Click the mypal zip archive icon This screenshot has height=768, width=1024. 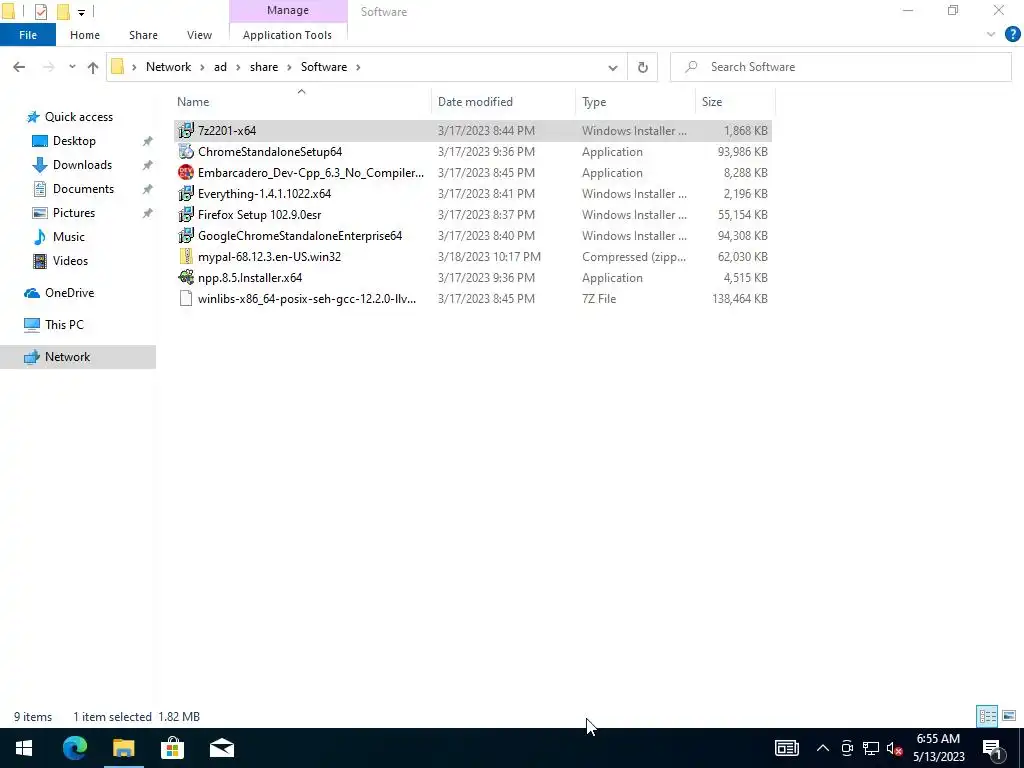(186, 257)
